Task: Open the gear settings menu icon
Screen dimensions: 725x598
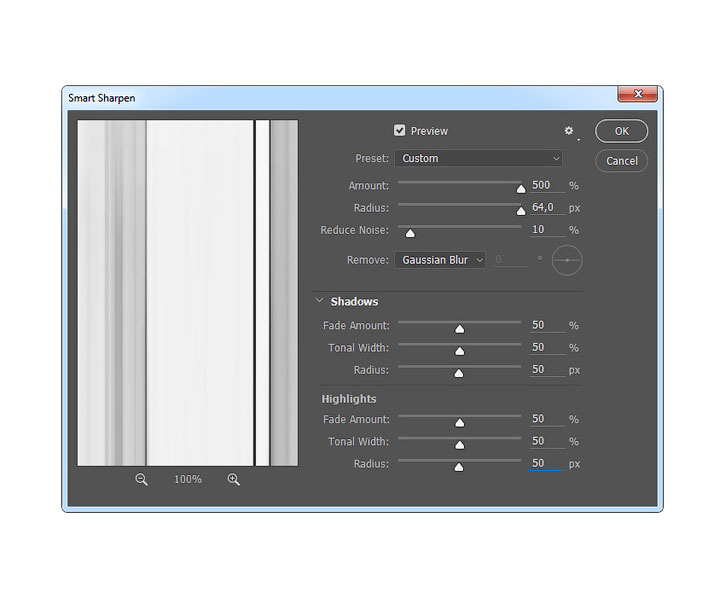Action: point(569,131)
